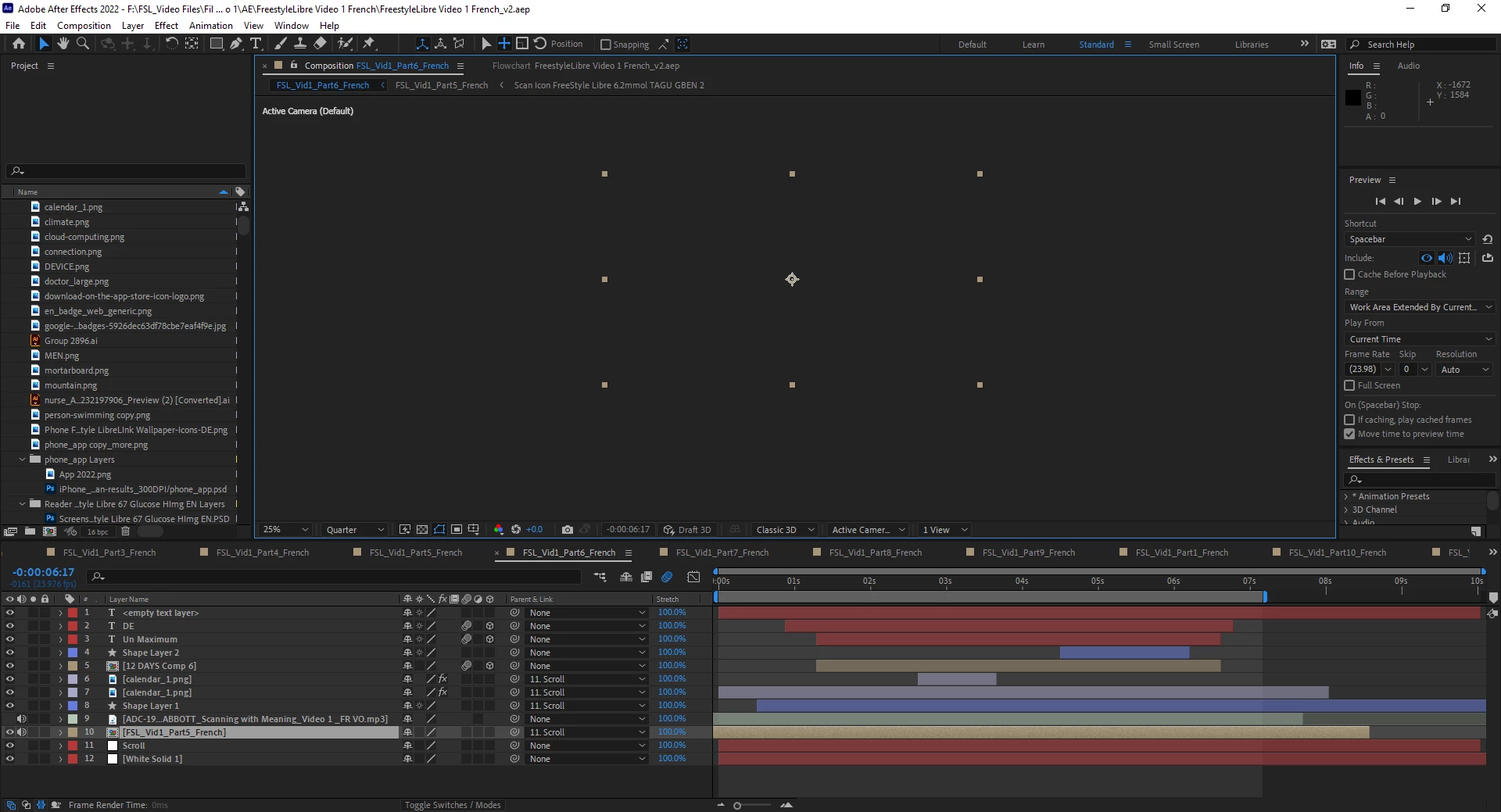This screenshot has width=1501, height=812.
Task: Open the Classic 3D renderer dropdown
Action: [x=785, y=529]
